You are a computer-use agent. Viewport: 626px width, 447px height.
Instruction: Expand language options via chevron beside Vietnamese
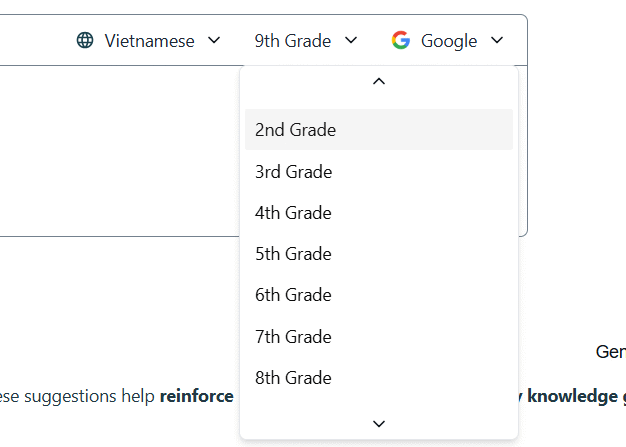pyautogui.click(x=213, y=41)
